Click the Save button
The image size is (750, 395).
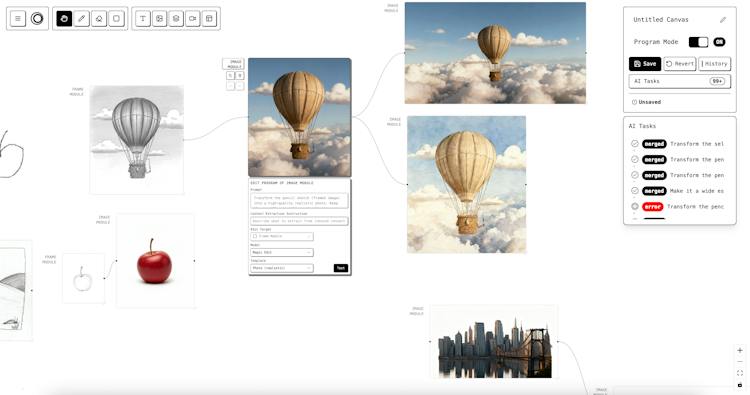tap(645, 64)
